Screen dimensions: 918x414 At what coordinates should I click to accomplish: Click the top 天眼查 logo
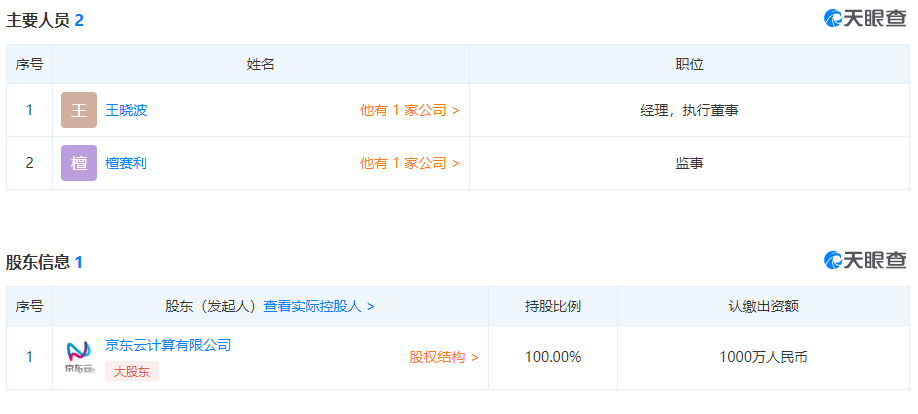865,18
